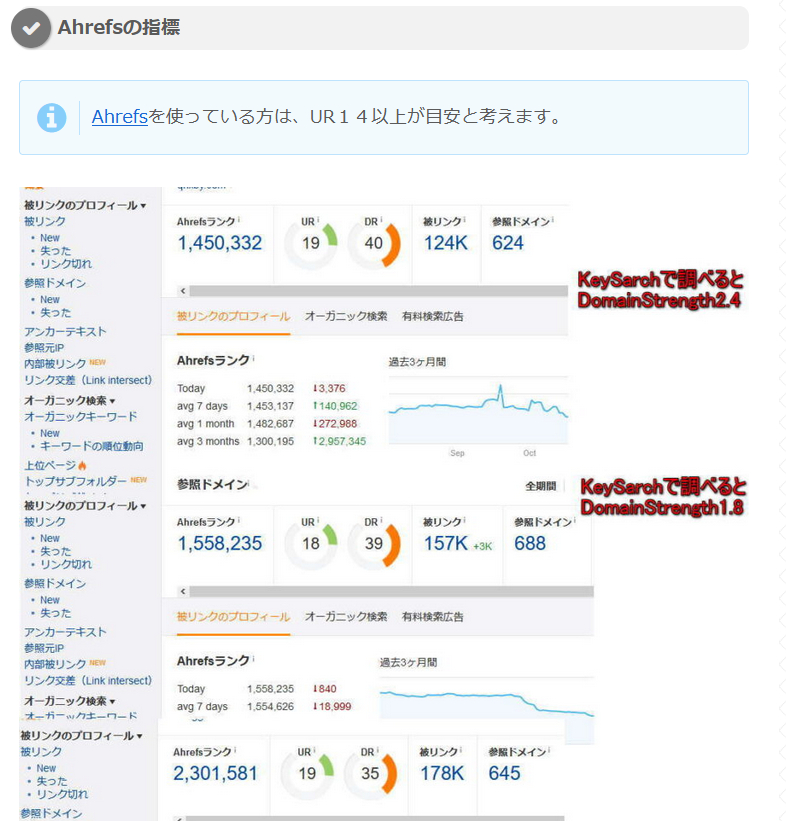Screen dimensions: 786x821
Task: Click the UR 19 gauge next to DR 40
Action: [x=311, y=243]
